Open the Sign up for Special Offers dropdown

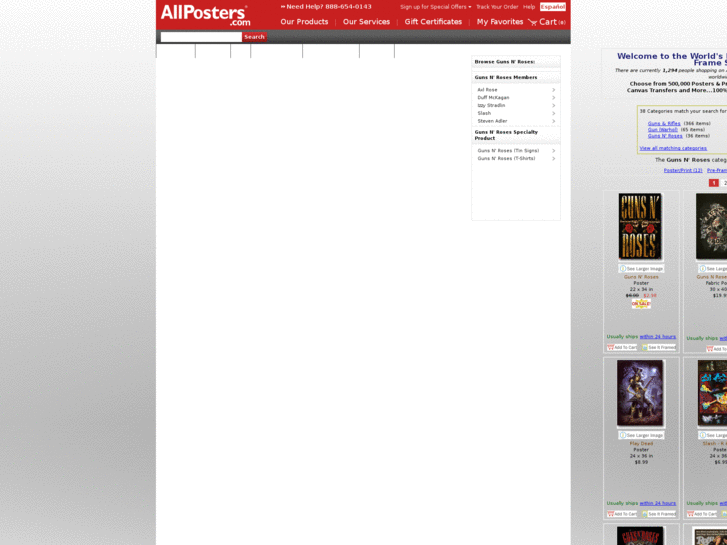[435, 7]
